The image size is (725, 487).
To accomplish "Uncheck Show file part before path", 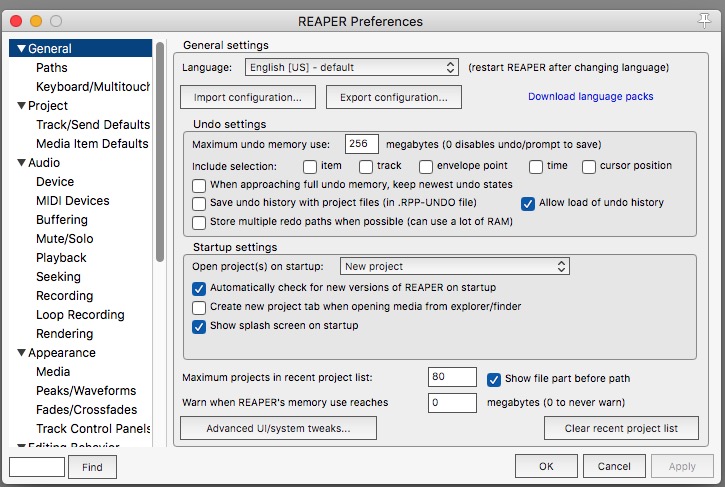I will pyautogui.click(x=494, y=380).
